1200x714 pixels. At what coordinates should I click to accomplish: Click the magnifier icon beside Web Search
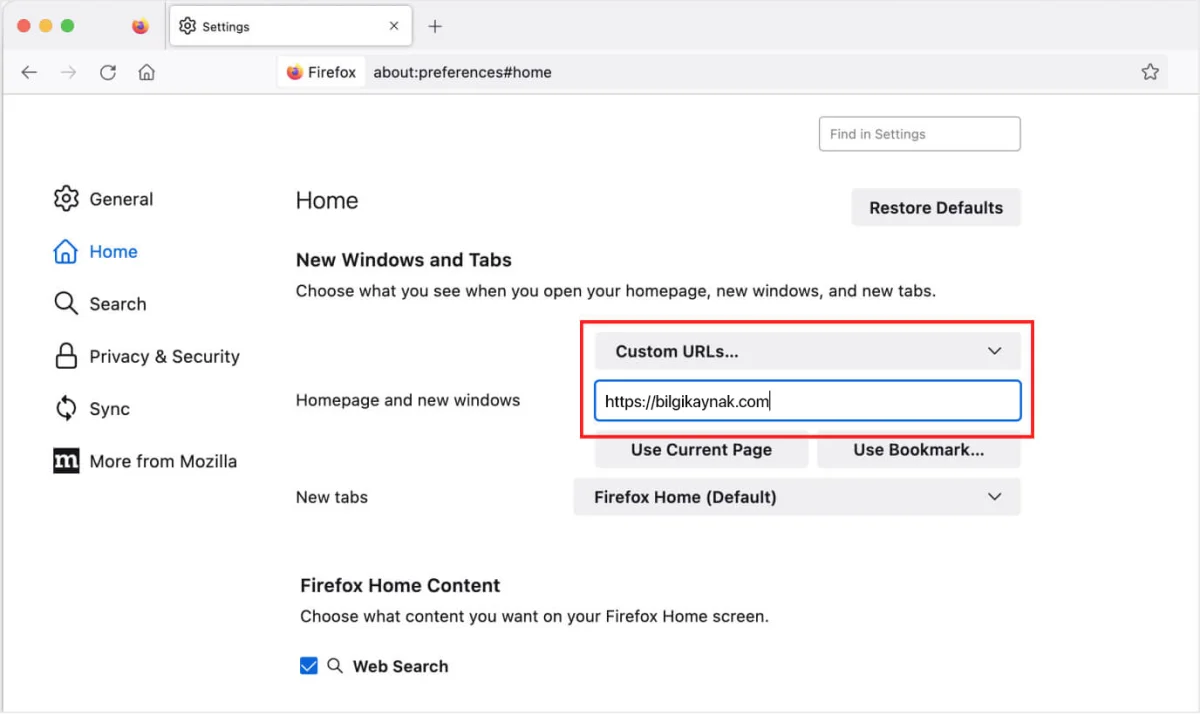coord(335,666)
